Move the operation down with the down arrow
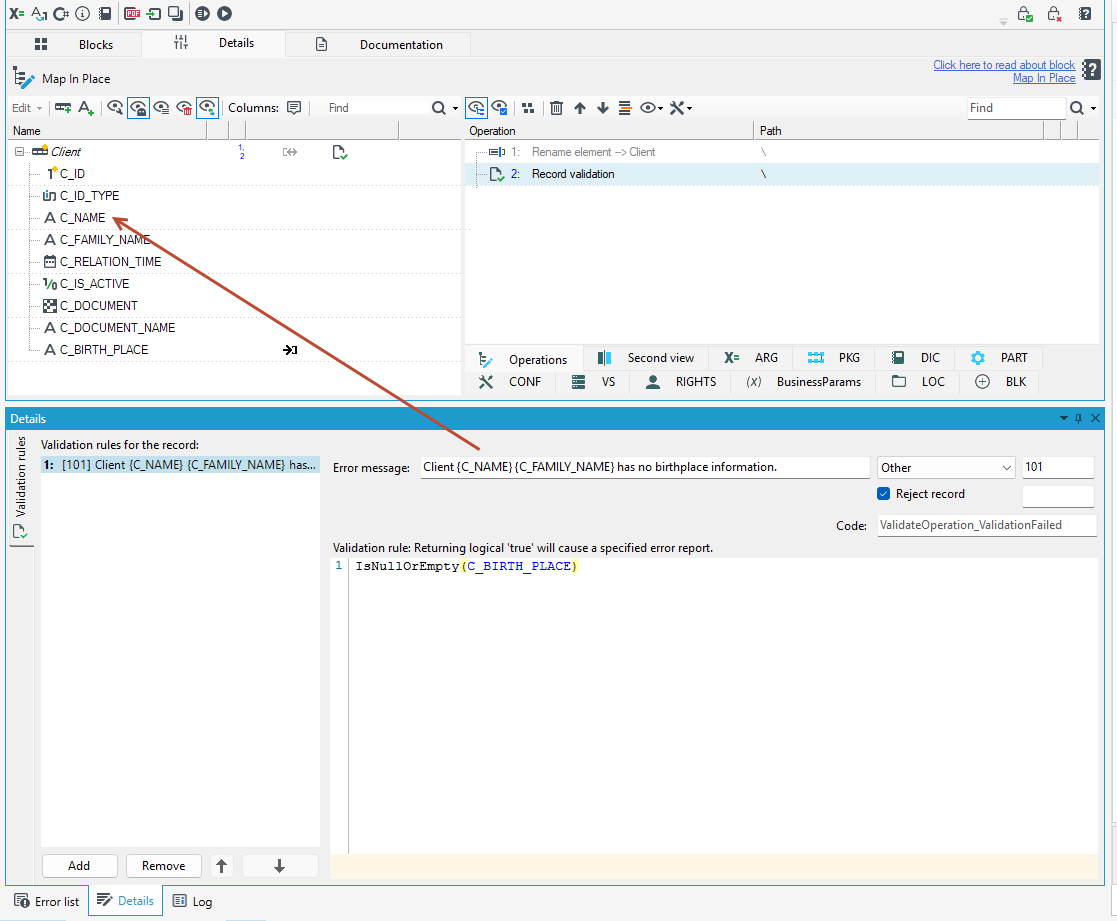This screenshot has width=1117, height=921. point(603,108)
